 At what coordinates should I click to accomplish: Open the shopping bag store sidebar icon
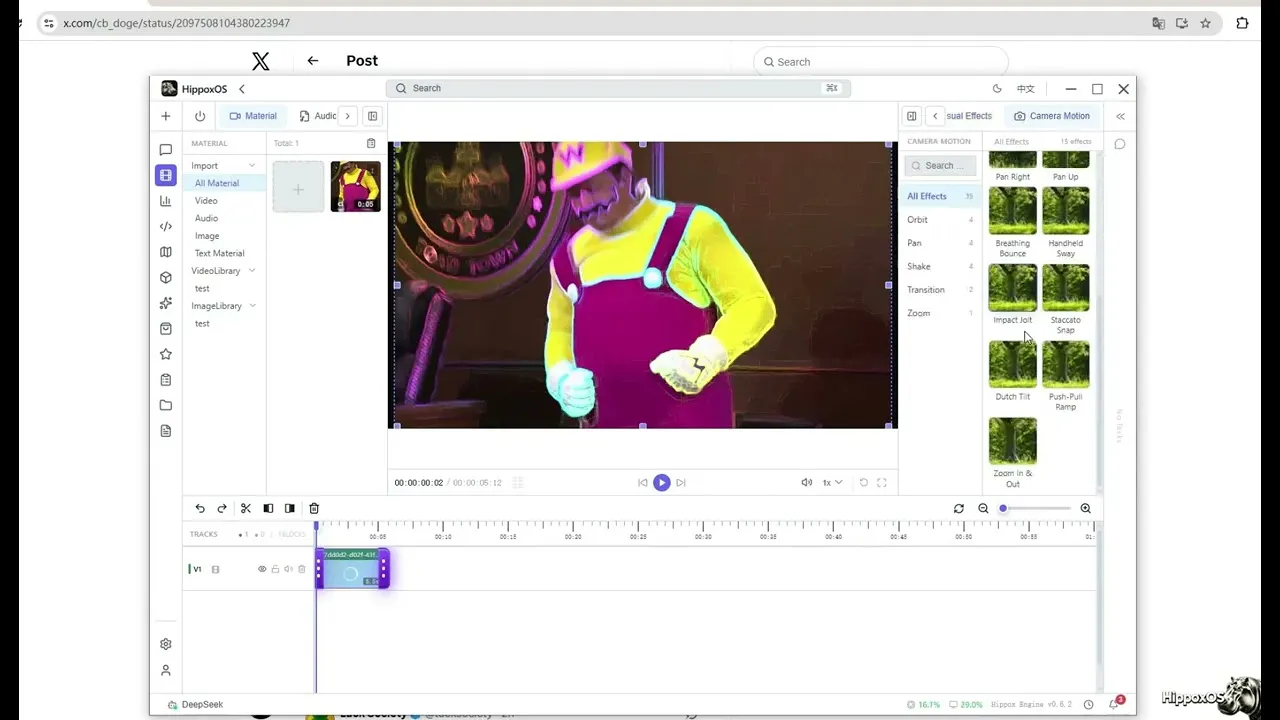pos(166,329)
